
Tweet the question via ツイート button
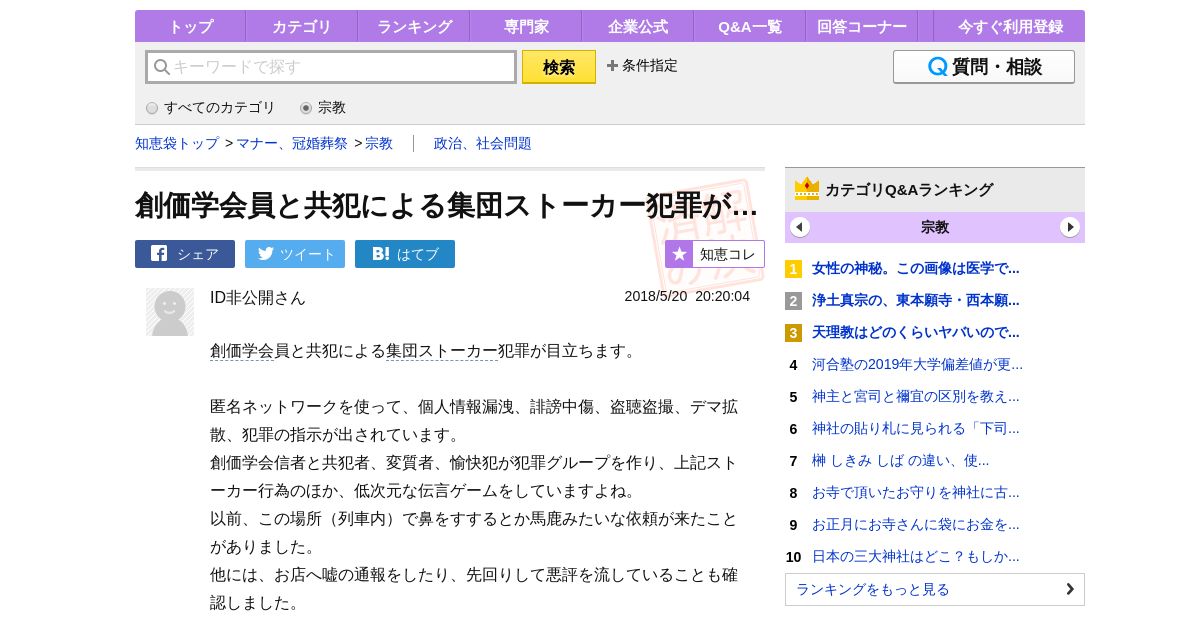pos(295,254)
